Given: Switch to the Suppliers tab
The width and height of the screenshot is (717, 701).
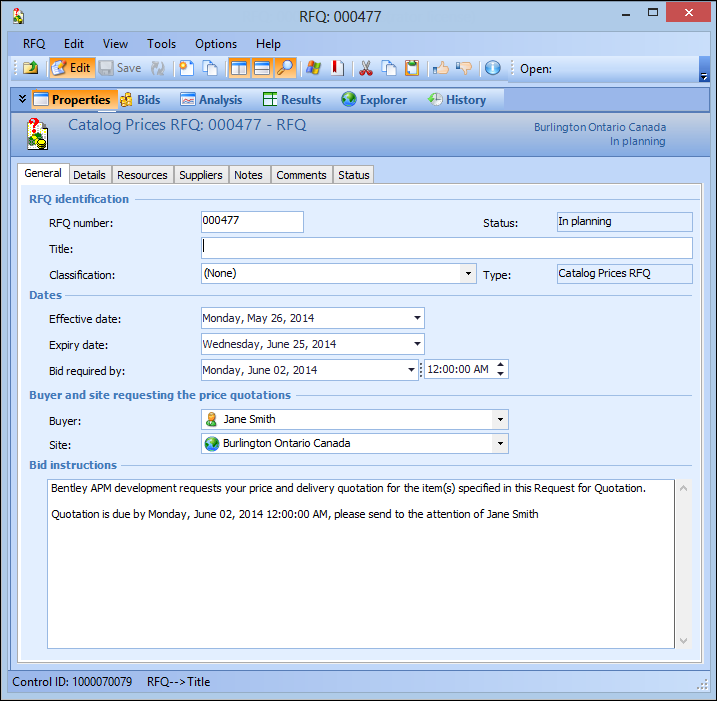Looking at the screenshot, I should (200, 175).
